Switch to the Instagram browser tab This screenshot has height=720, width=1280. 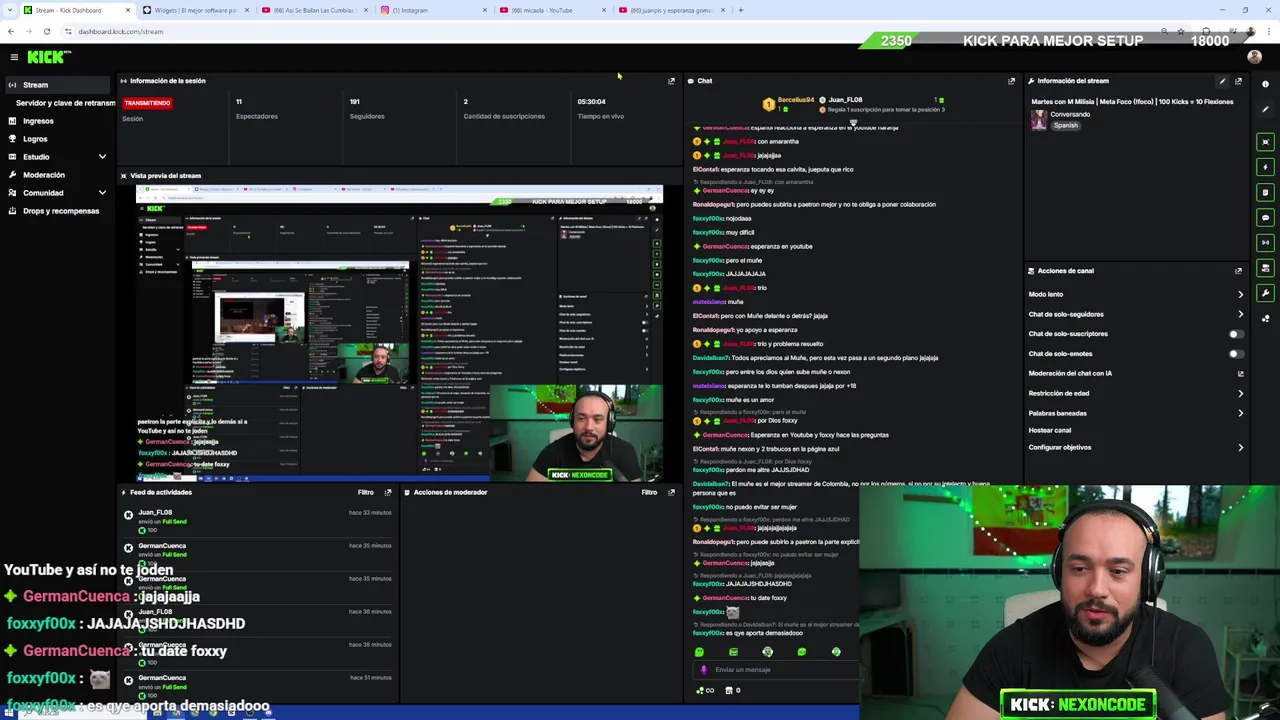tap(434, 10)
